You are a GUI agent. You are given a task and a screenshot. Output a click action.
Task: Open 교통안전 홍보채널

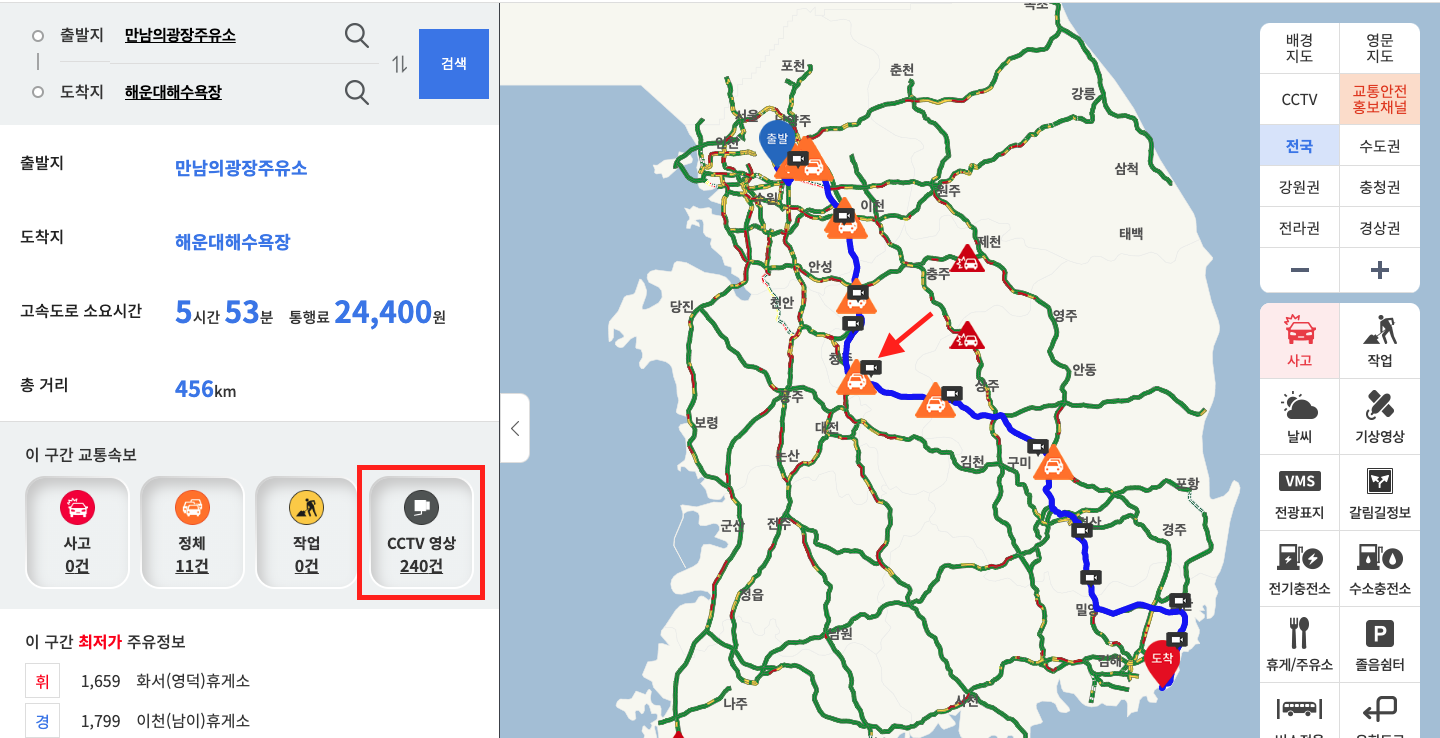(1380, 100)
